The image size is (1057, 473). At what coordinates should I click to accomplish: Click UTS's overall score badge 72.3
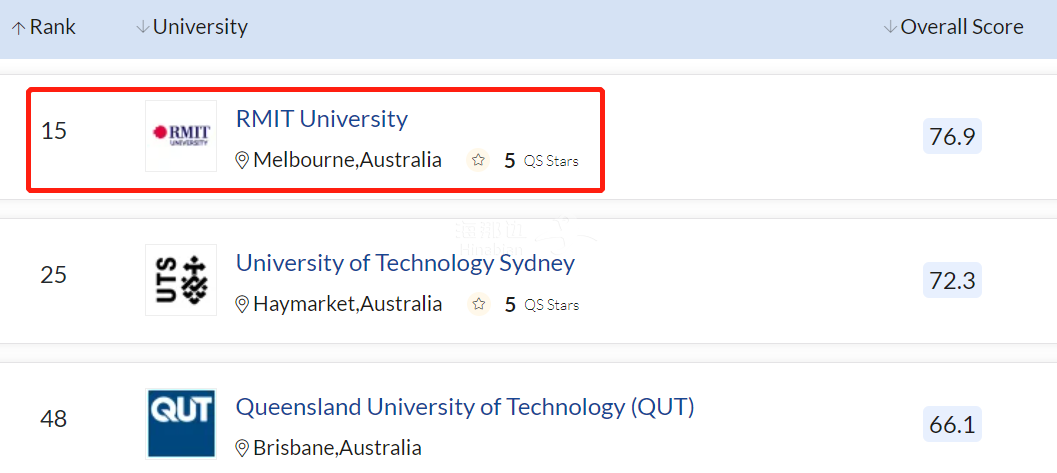tap(952, 280)
